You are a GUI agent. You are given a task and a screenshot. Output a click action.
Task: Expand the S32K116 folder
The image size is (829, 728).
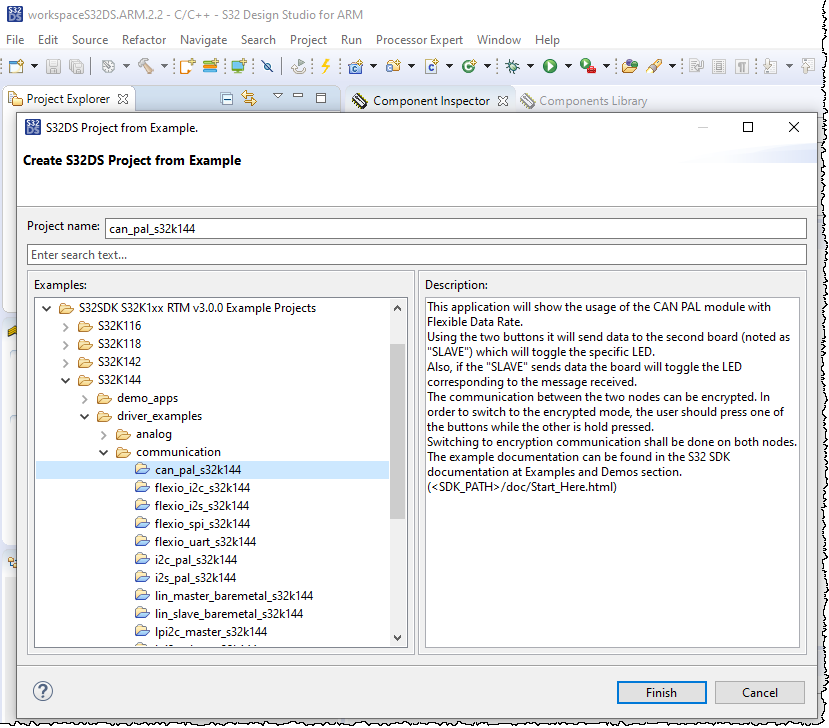(66, 327)
